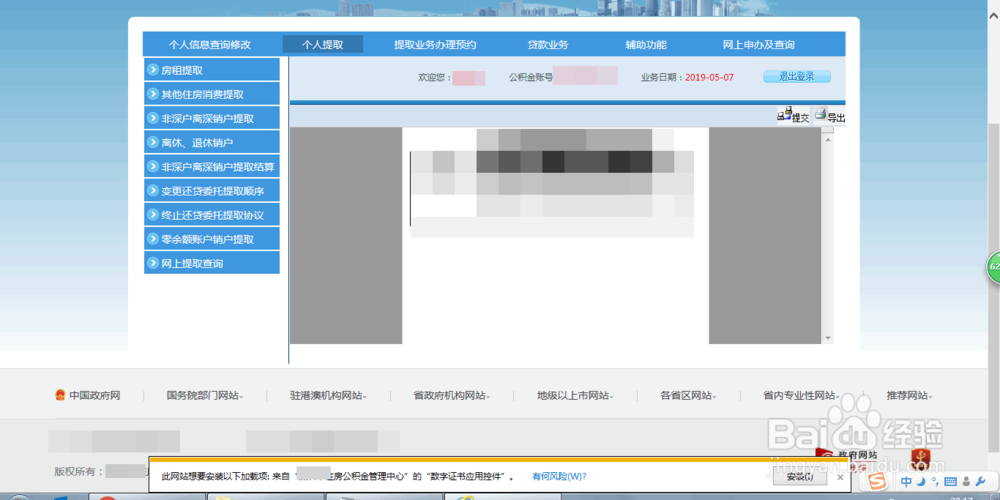Image resolution: width=1000 pixels, height=500 pixels.
Task: Select 零余额账户销户提取 sidebar item
Action: coord(212,239)
